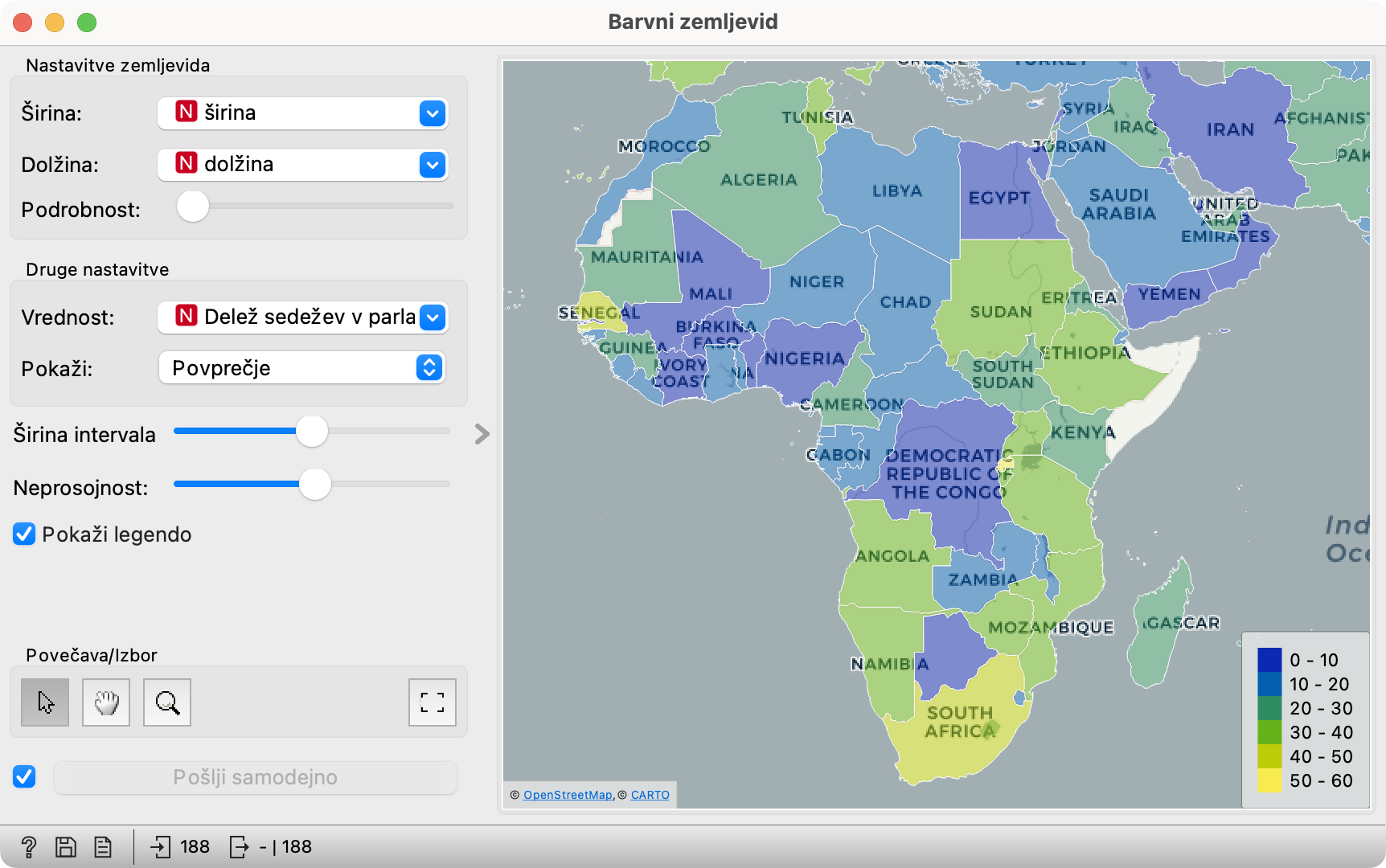Open the Širina attribute dropdown
The image size is (1386, 868).
[x=303, y=113]
